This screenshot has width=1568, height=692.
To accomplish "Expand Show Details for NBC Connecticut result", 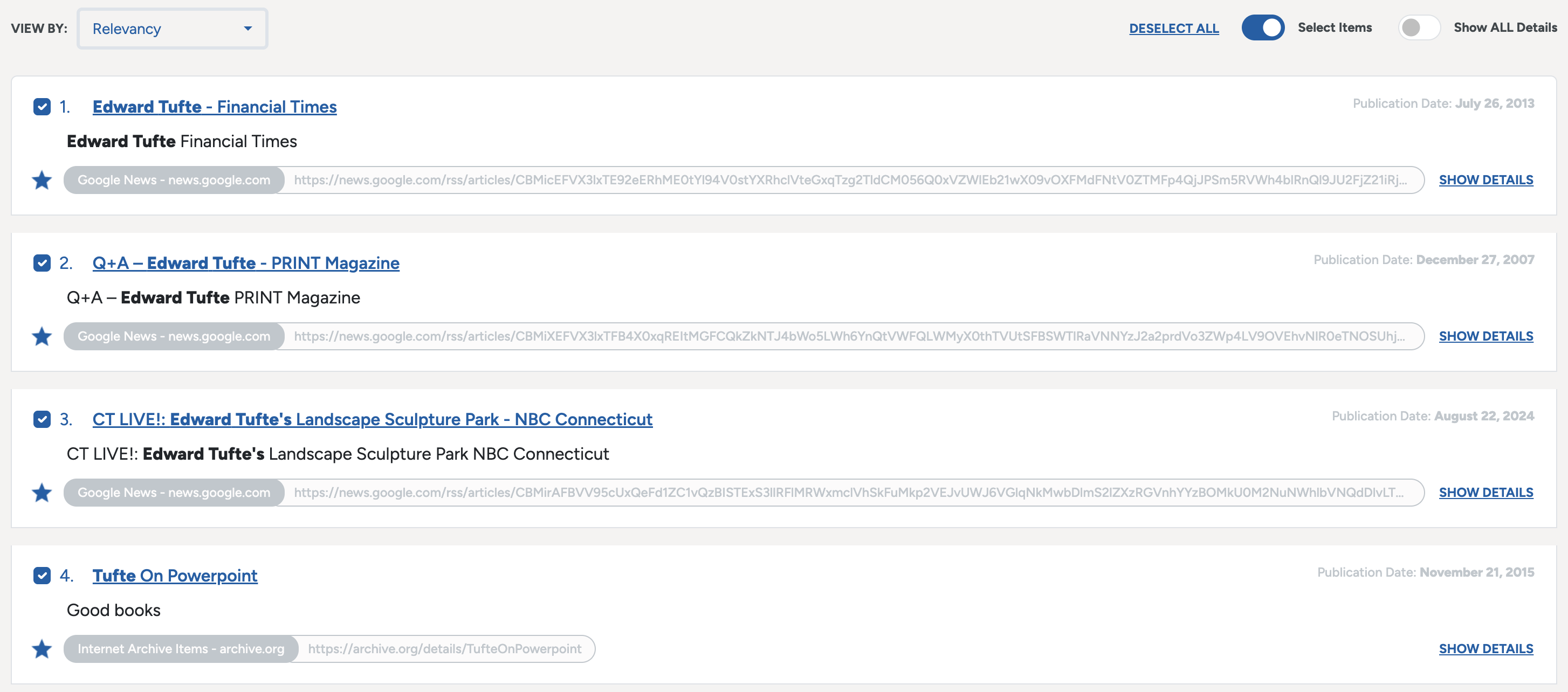I will [1485, 493].
